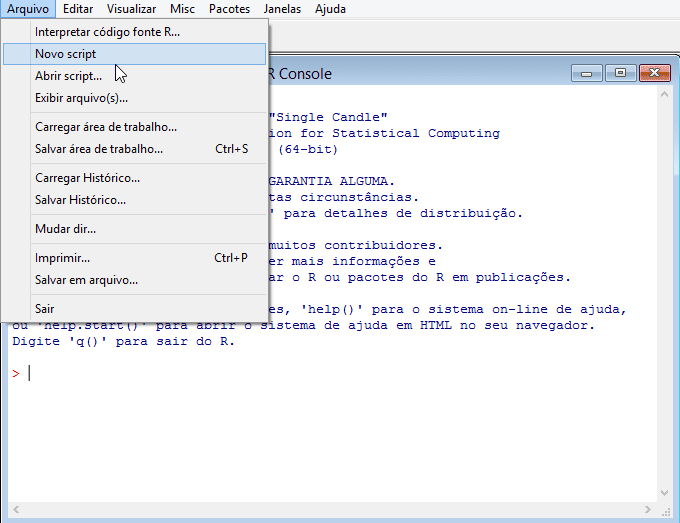Open the Visualizar menu
Image resolution: width=680 pixels, height=523 pixels.
point(131,9)
